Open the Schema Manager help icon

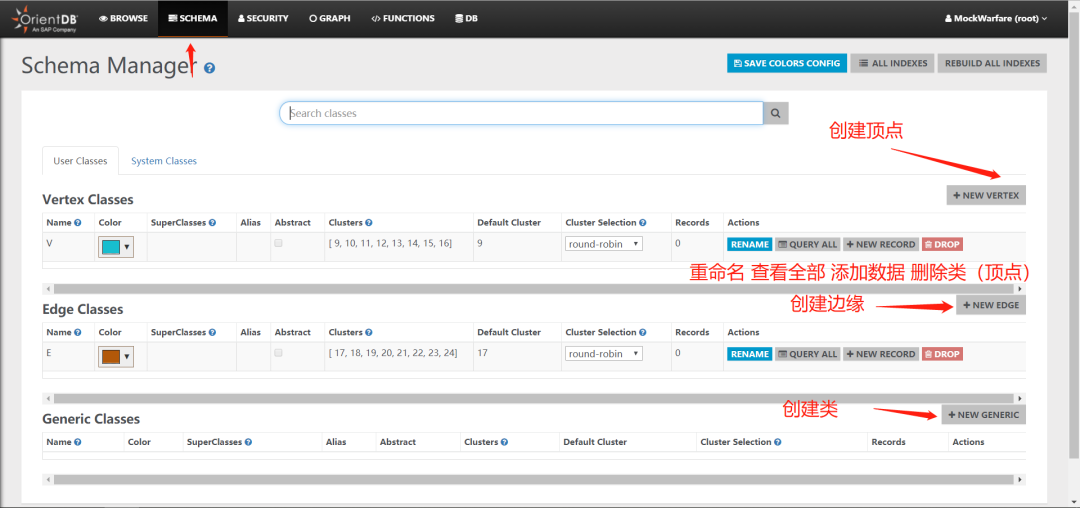[x=209, y=68]
